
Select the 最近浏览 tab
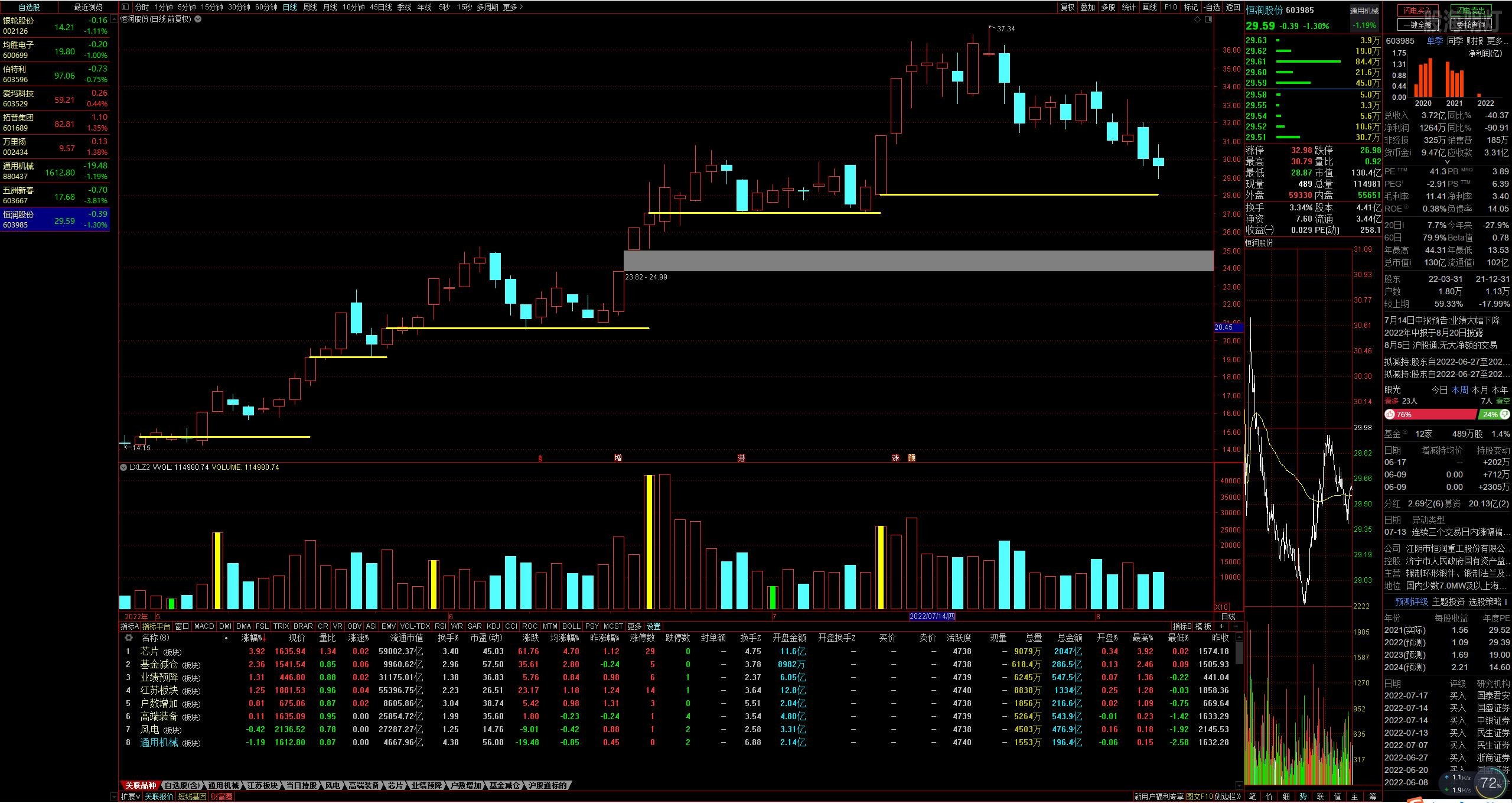click(88, 7)
